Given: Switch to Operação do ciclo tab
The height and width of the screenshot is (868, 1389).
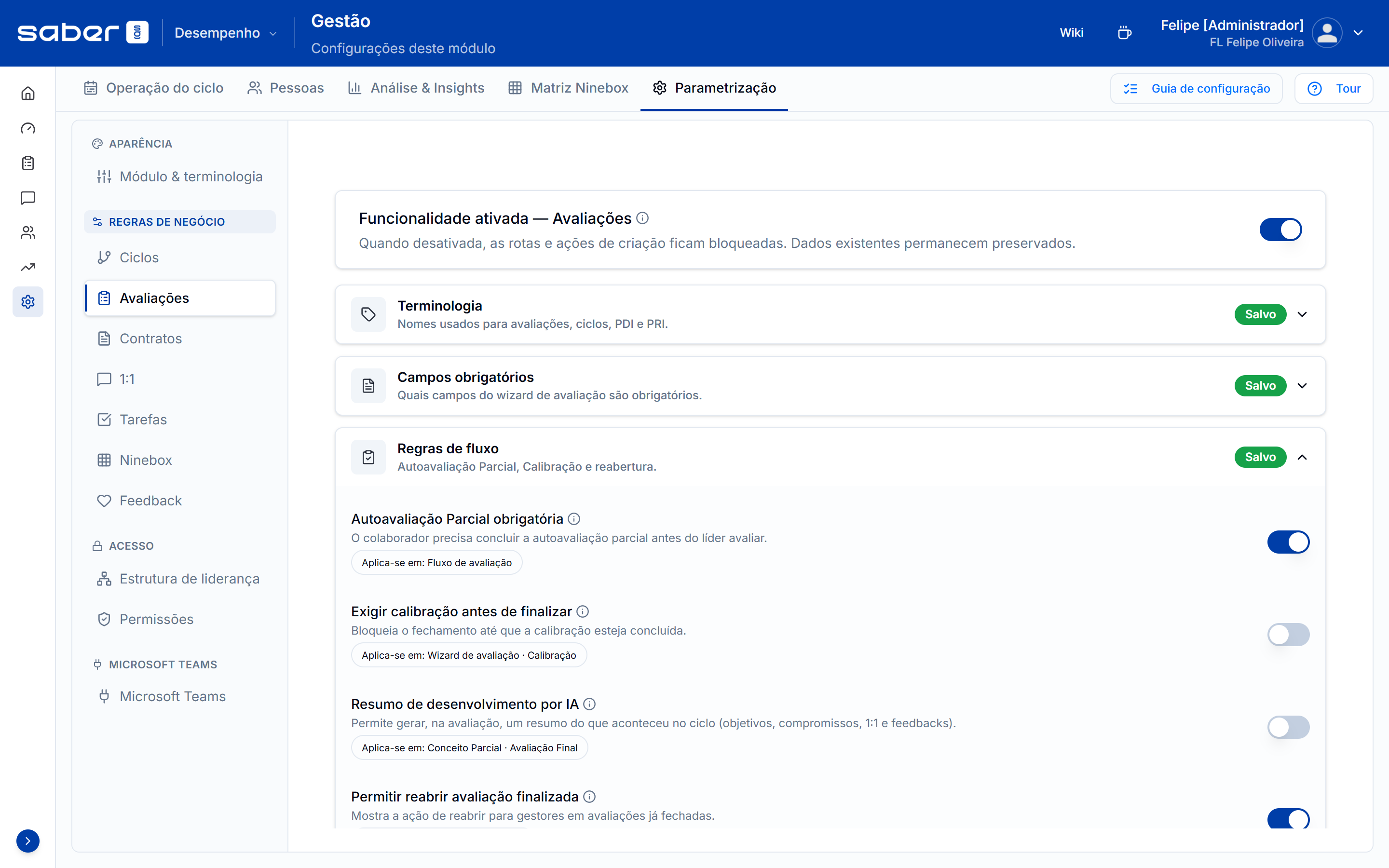Looking at the screenshot, I should [x=153, y=88].
